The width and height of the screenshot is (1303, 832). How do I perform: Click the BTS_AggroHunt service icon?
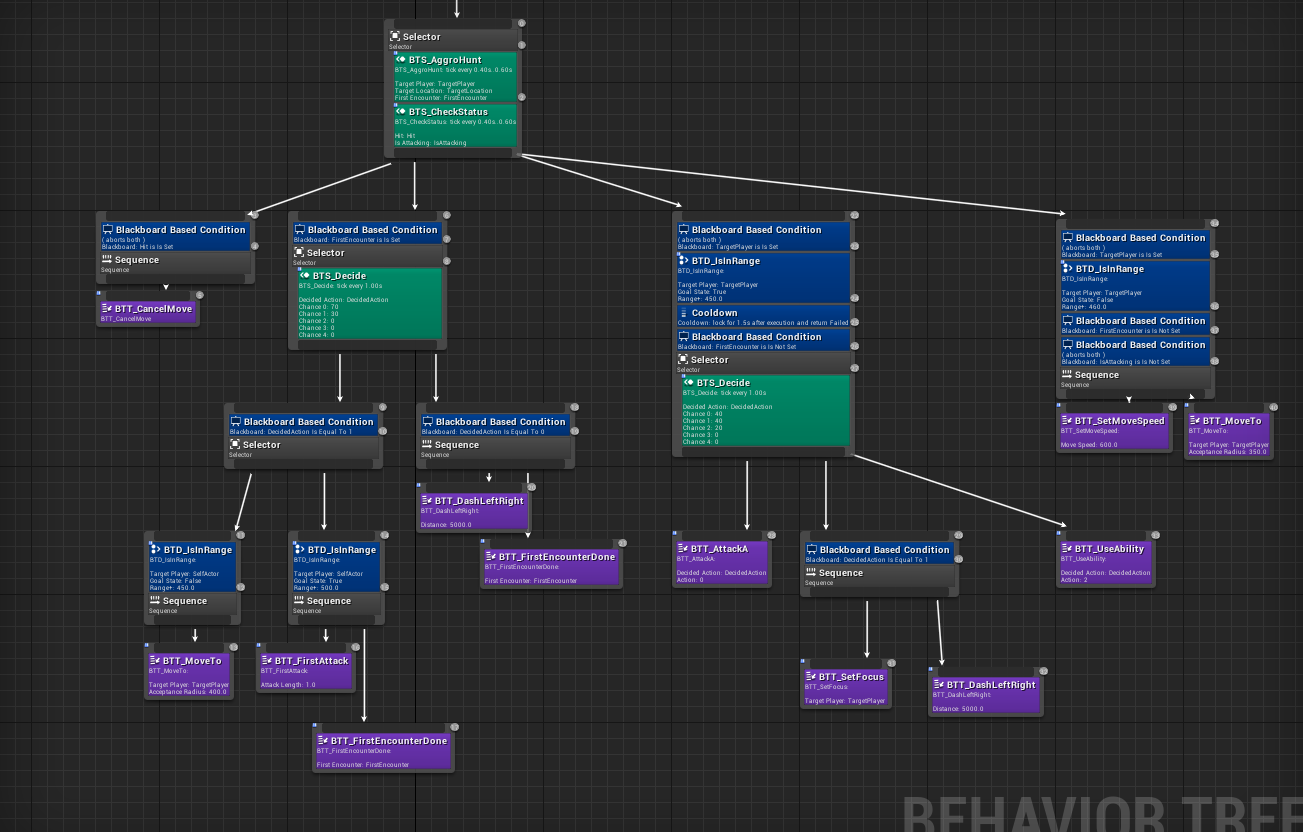[401, 60]
